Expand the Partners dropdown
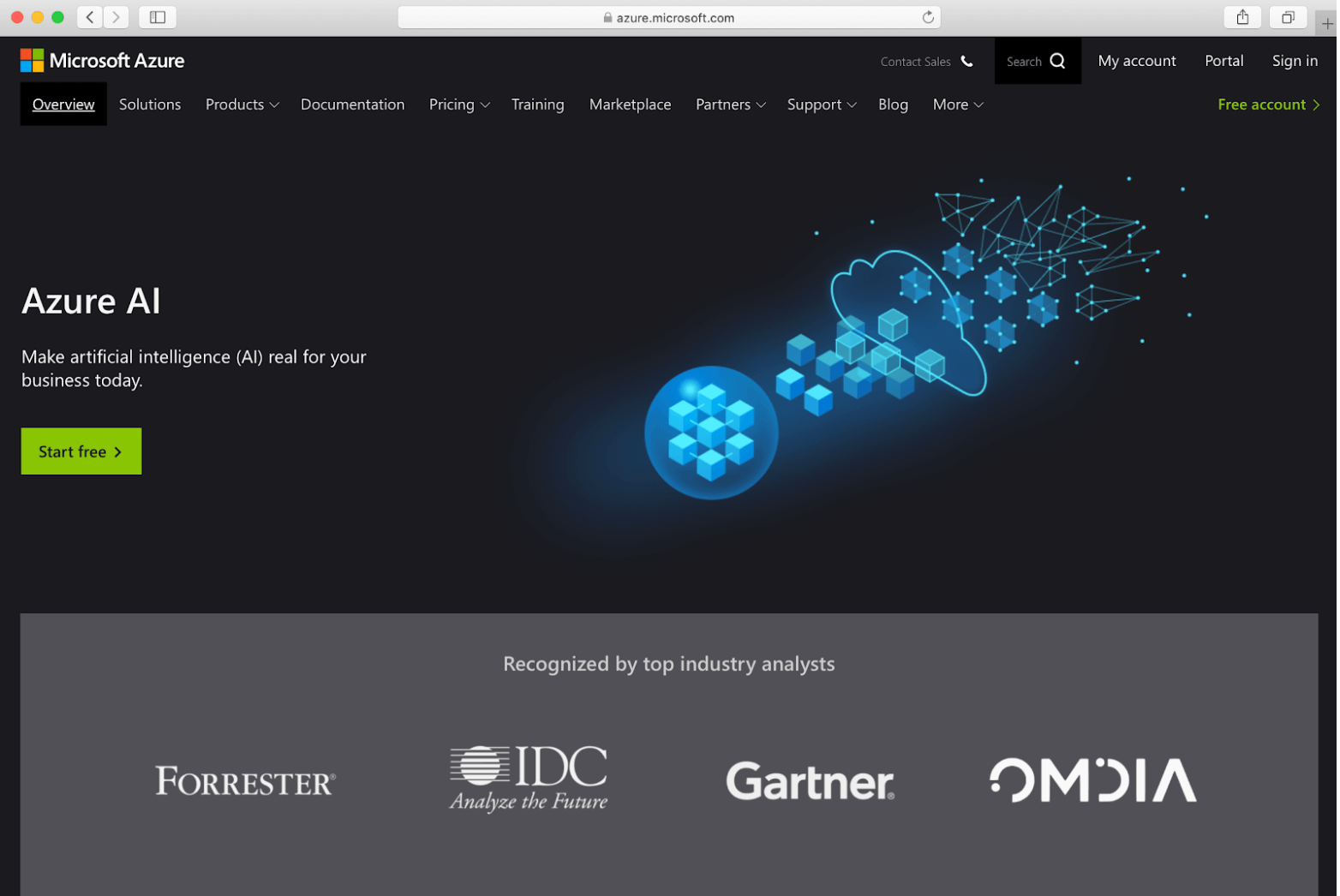Image resolution: width=1340 pixels, height=896 pixels. click(732, 105)
